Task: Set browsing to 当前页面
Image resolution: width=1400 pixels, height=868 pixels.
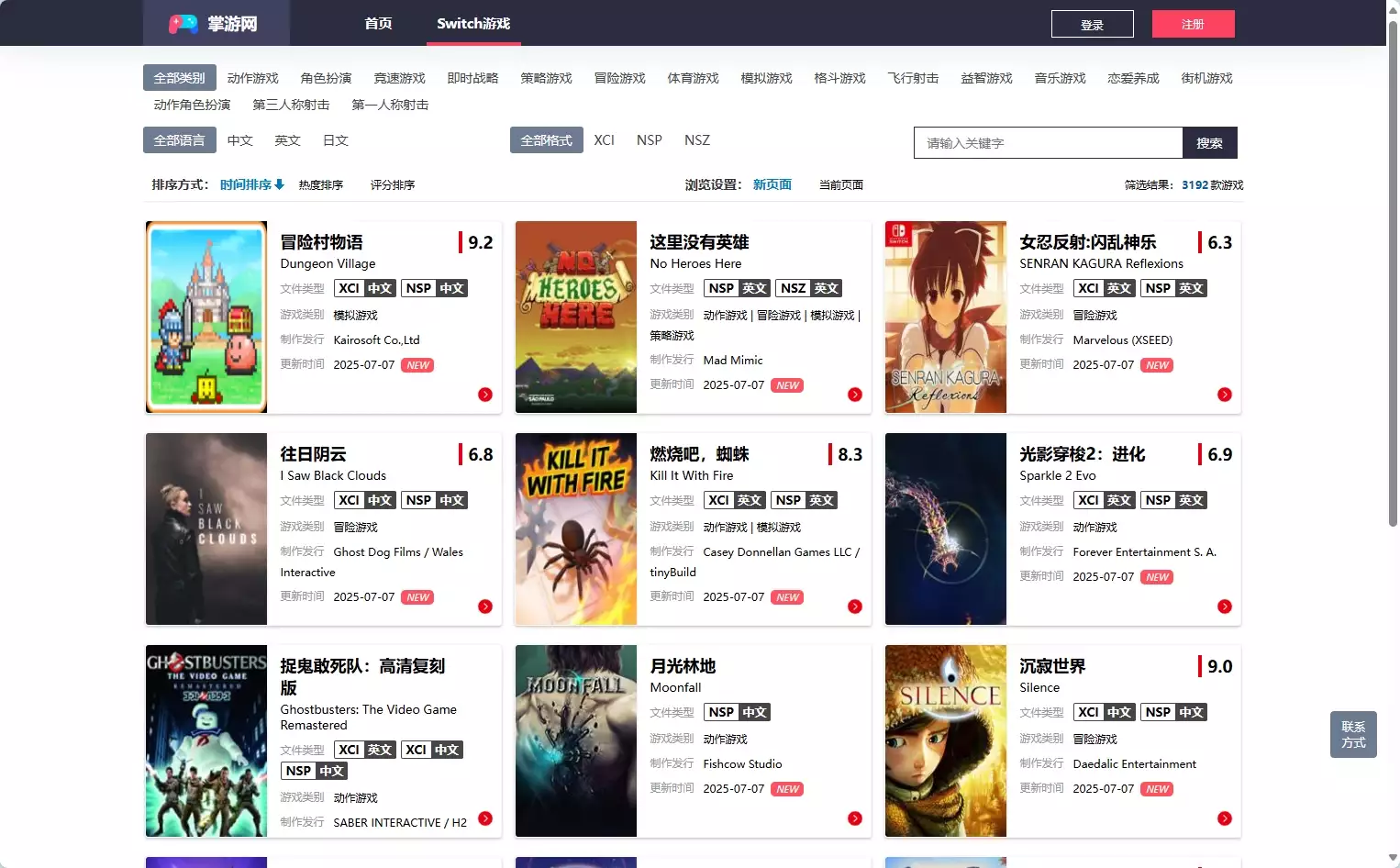Action: 841,185
